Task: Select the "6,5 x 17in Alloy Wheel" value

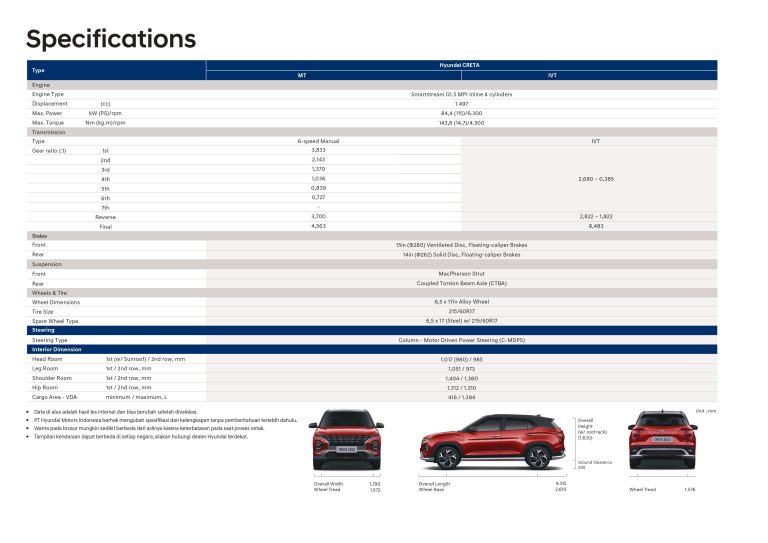Action: (461, 302)
